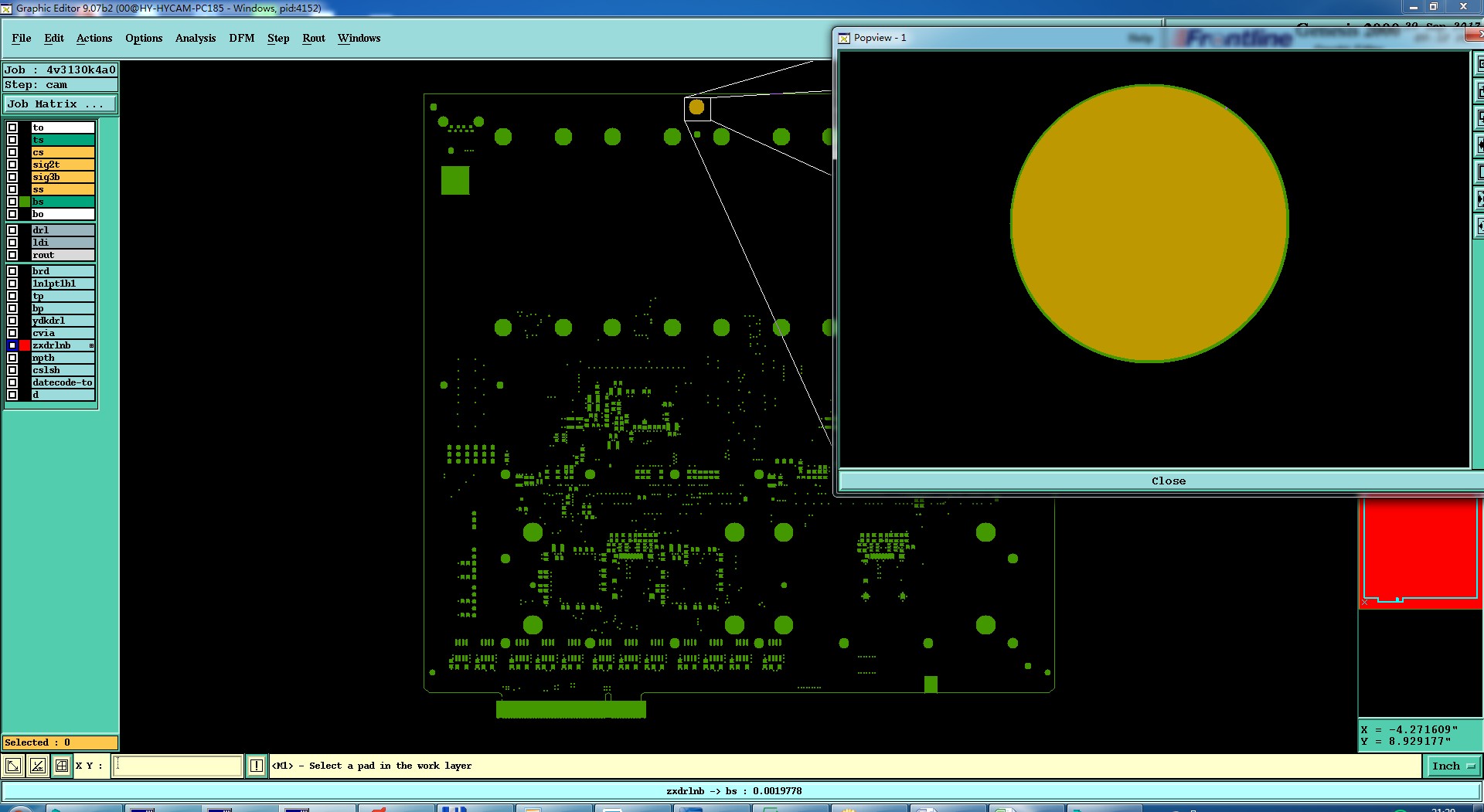This screenshot has height=812, width=1484.
Task: Open the Inch units dropdown
Action: click(x=1452, y=766)
